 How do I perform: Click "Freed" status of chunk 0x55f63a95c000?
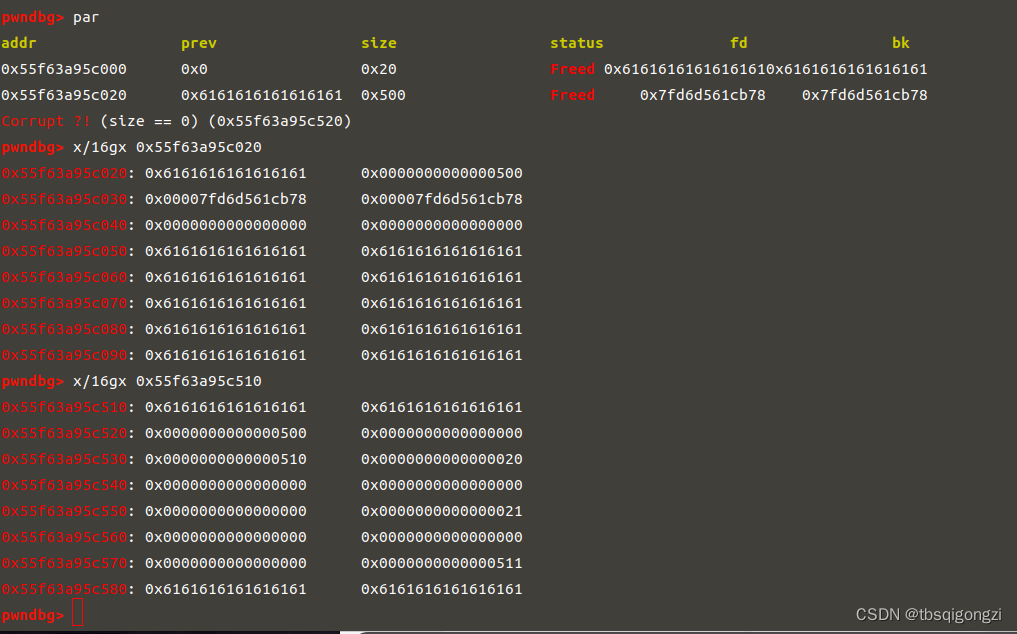[x=573, y=69]
